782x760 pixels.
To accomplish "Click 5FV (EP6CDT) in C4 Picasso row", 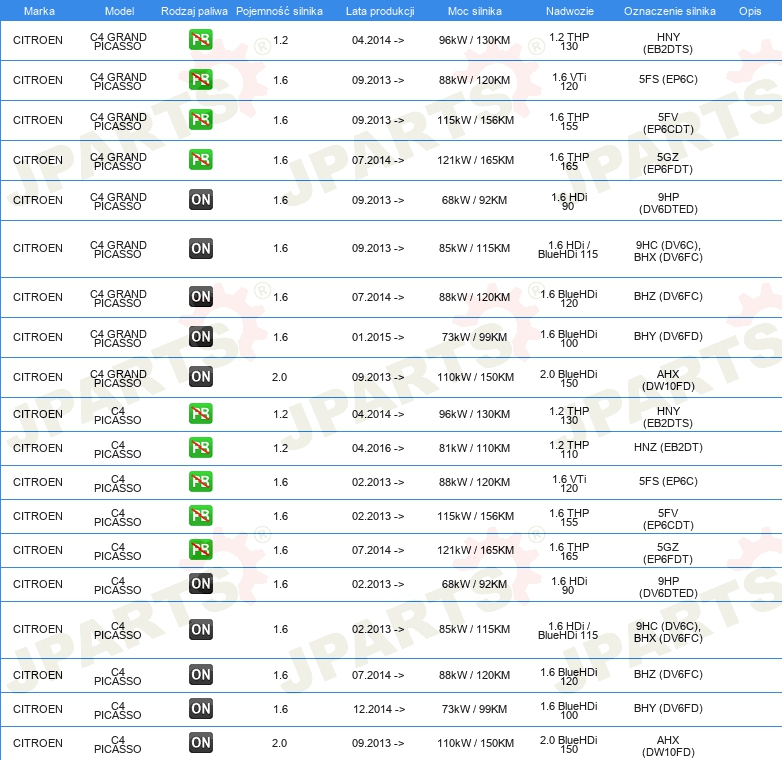I will (668, 519).
